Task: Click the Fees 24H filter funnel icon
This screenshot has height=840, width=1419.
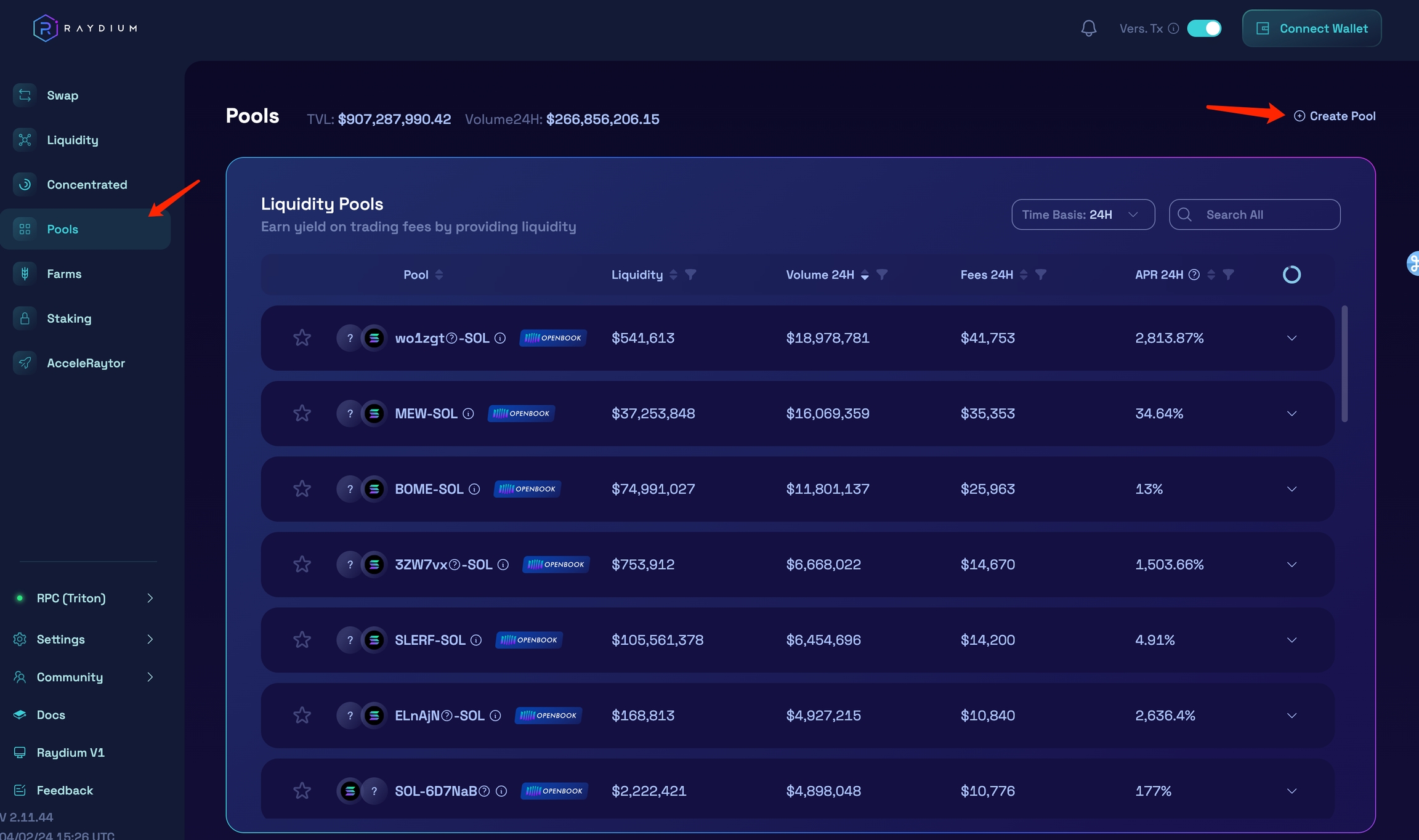Action: tap(1040, 275)
